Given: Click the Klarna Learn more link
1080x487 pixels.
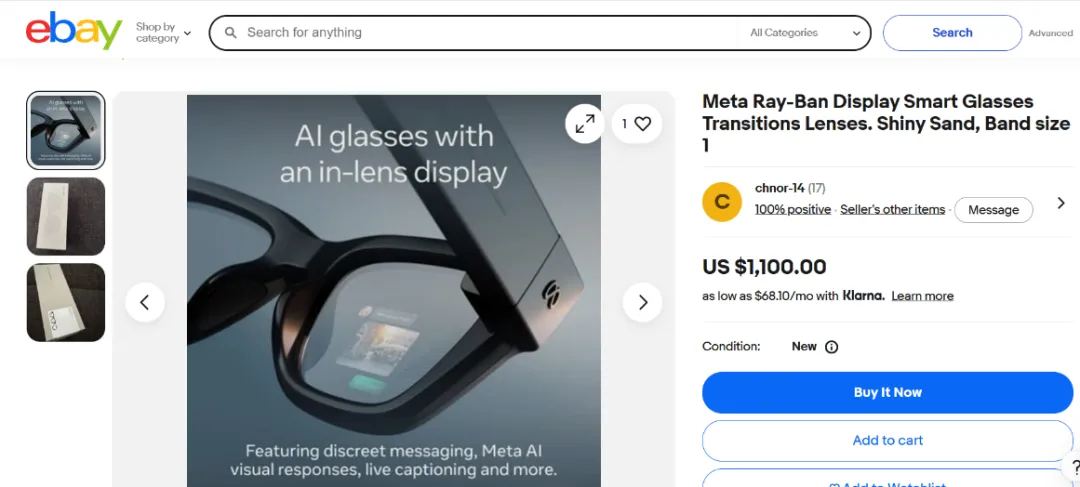Looking at the screenshot, I should tap(922, 296).
